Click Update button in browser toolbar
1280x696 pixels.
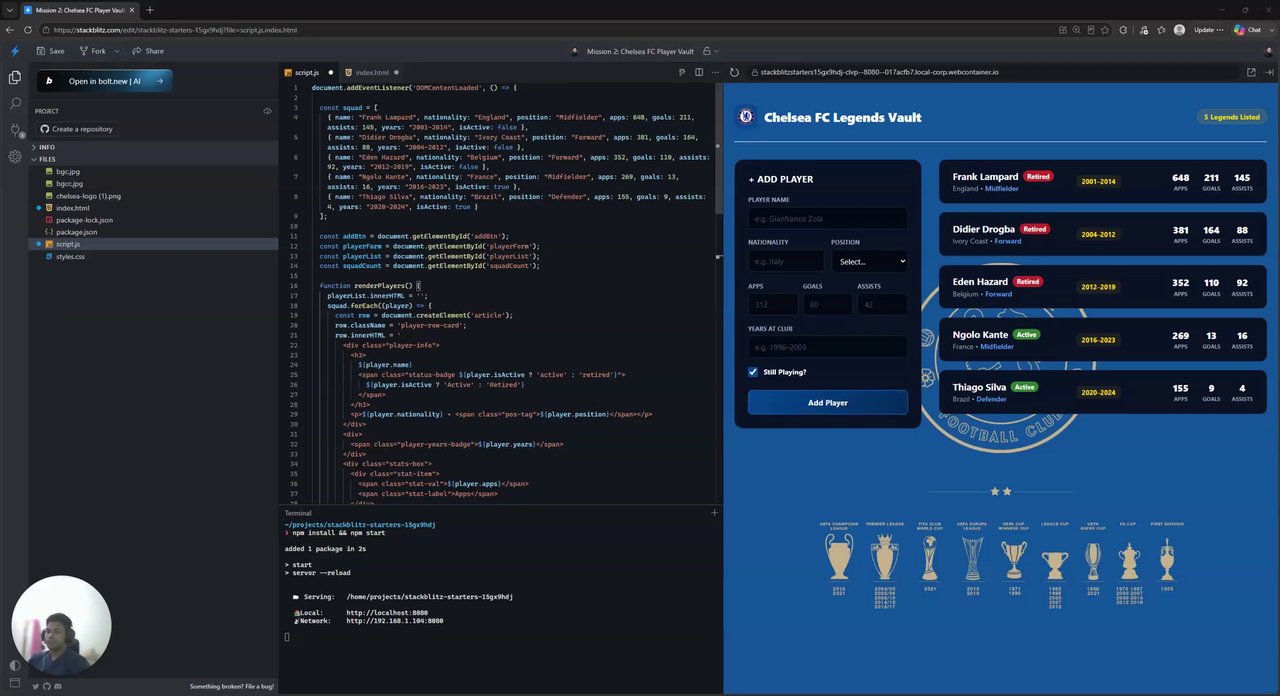1207,30
